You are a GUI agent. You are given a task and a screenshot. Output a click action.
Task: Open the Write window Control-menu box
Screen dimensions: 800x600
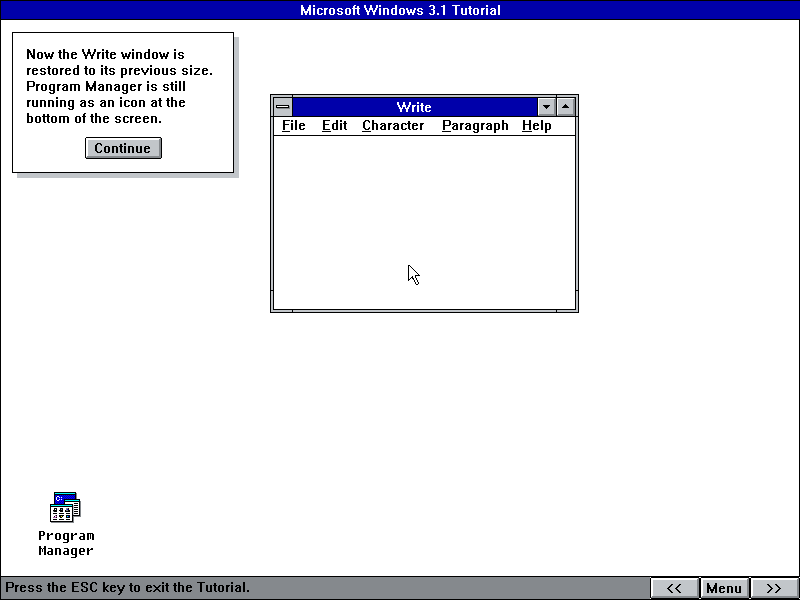pyautogui.click(x=283, y=107)
